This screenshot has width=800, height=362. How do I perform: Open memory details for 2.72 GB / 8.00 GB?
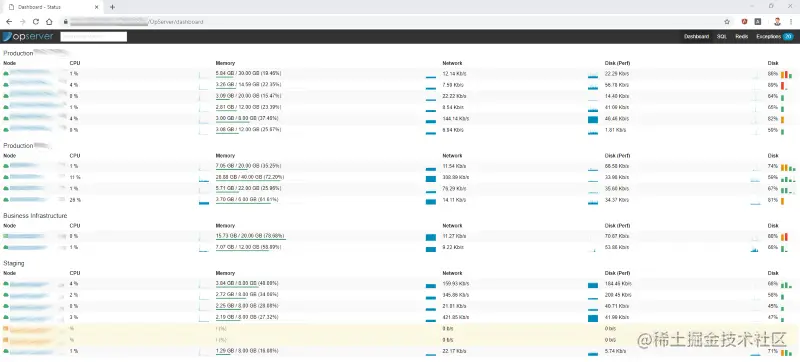pyautogui.click(x=247, y=295)
